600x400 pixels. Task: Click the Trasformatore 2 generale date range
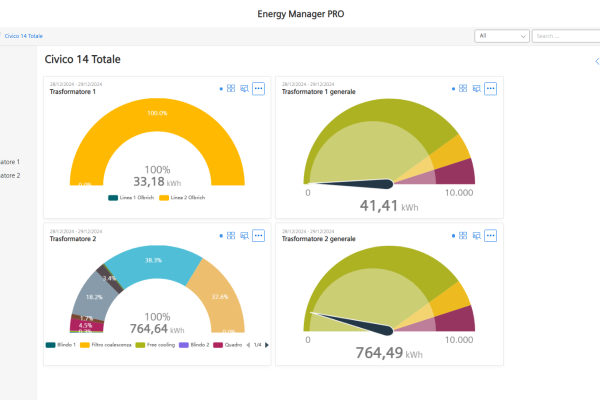pyautogui.click(x=308, y=231)
